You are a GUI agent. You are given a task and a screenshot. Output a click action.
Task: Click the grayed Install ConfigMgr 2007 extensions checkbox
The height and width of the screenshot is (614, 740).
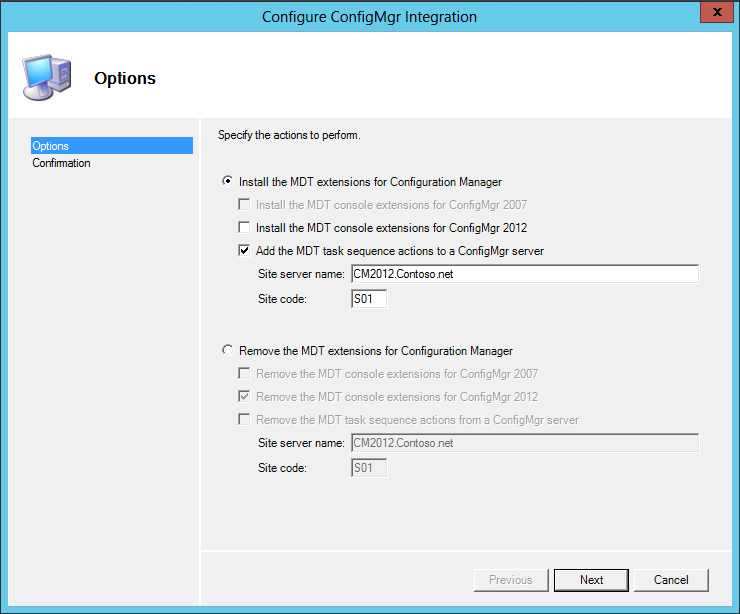(244, 205)
